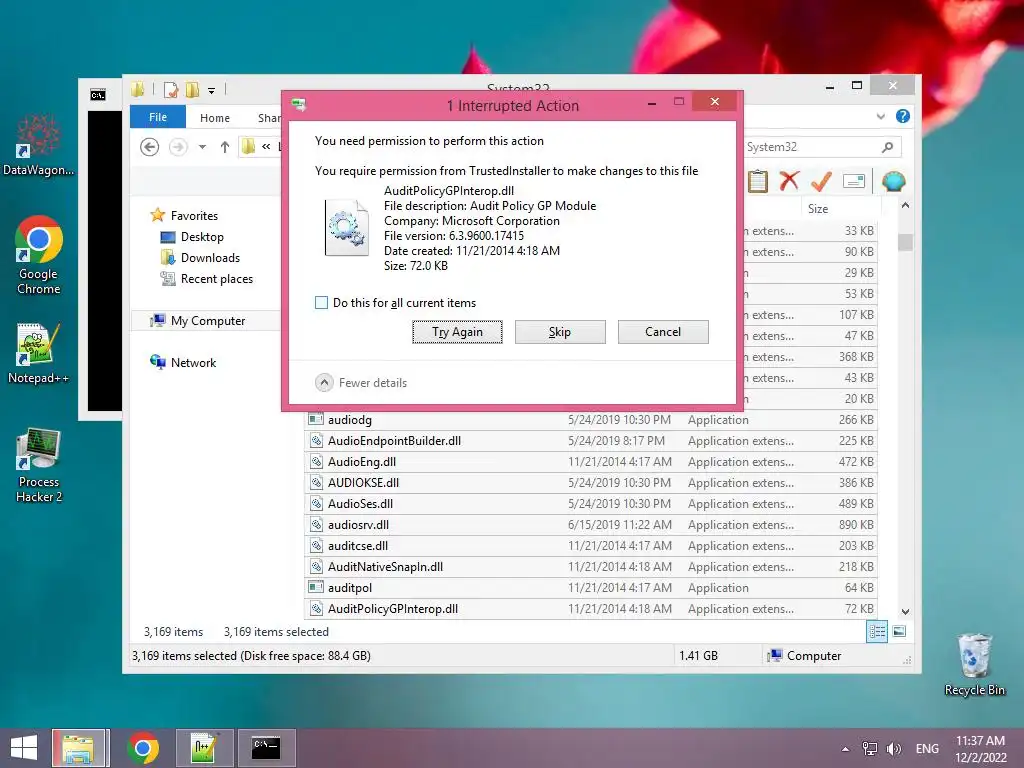
Task: Open Explorer Help question mark icon
Action: (x=903, y=116)
